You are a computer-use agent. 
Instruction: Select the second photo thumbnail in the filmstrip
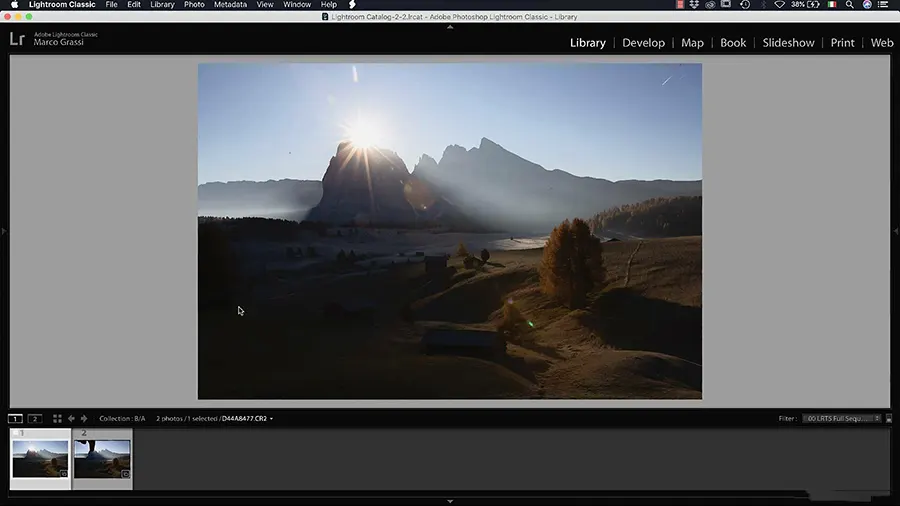[103, 458]
